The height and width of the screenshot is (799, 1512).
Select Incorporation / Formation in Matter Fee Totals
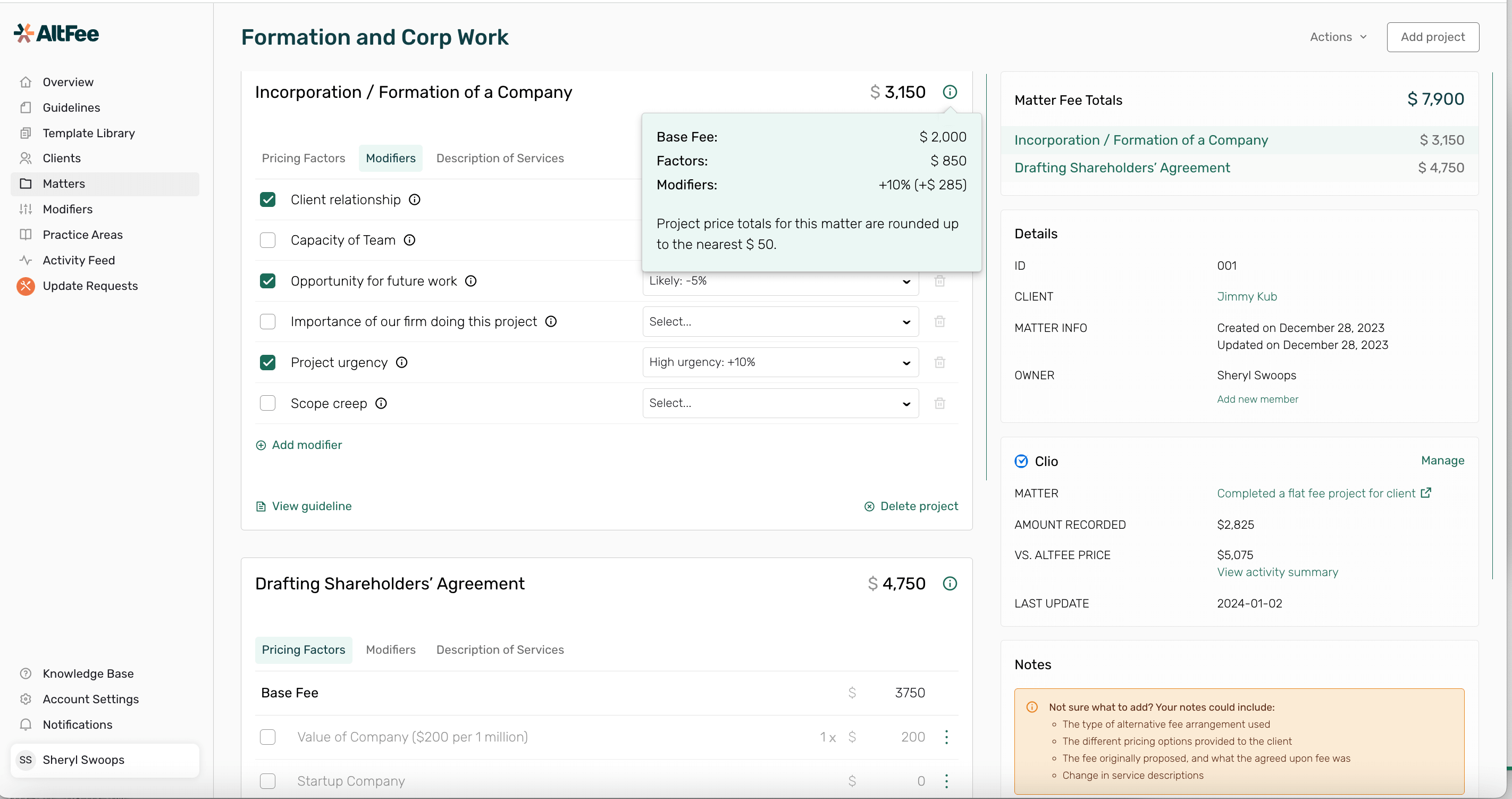point(1239,140)
